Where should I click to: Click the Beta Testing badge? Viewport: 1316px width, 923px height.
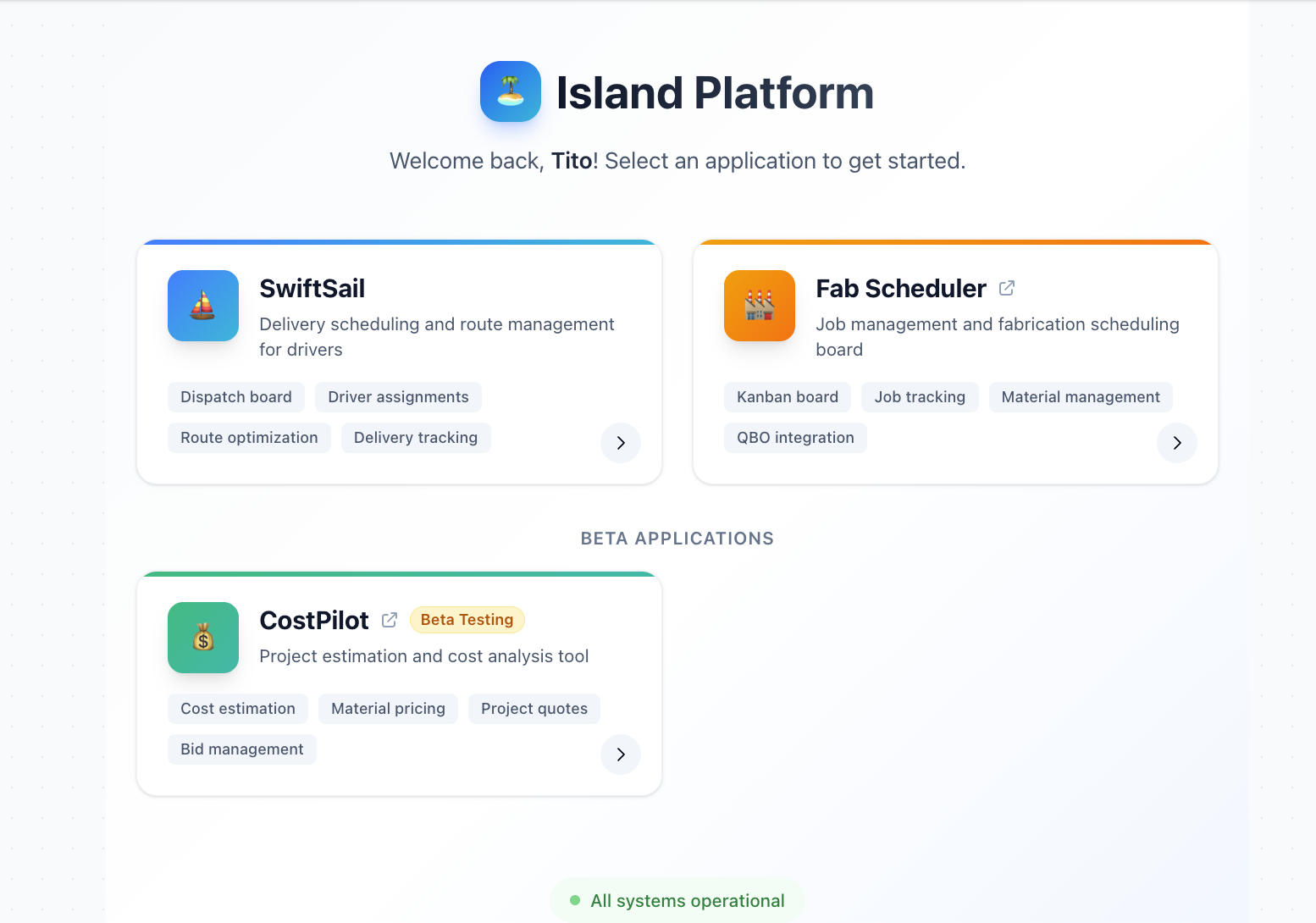(x=467, y=620)
